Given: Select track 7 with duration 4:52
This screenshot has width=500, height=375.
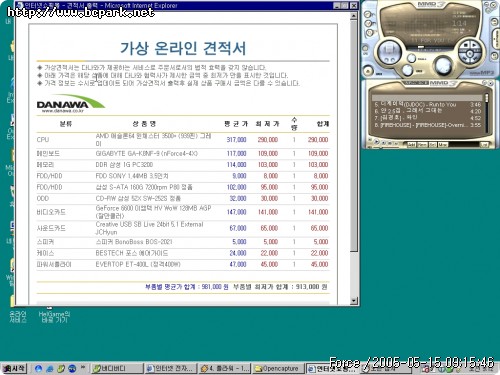Looking at the screenshot, I should 427,118.
